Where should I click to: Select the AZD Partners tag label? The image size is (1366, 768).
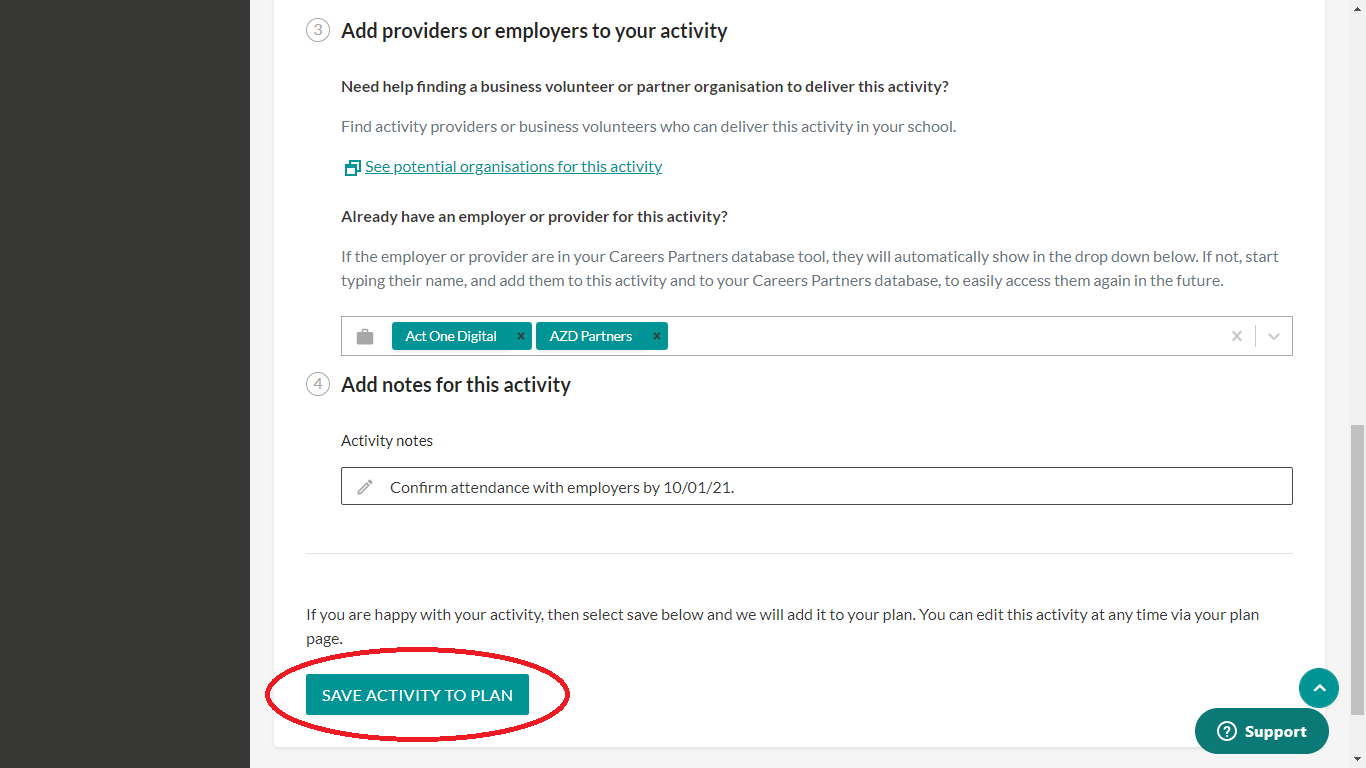click(591, 336)
